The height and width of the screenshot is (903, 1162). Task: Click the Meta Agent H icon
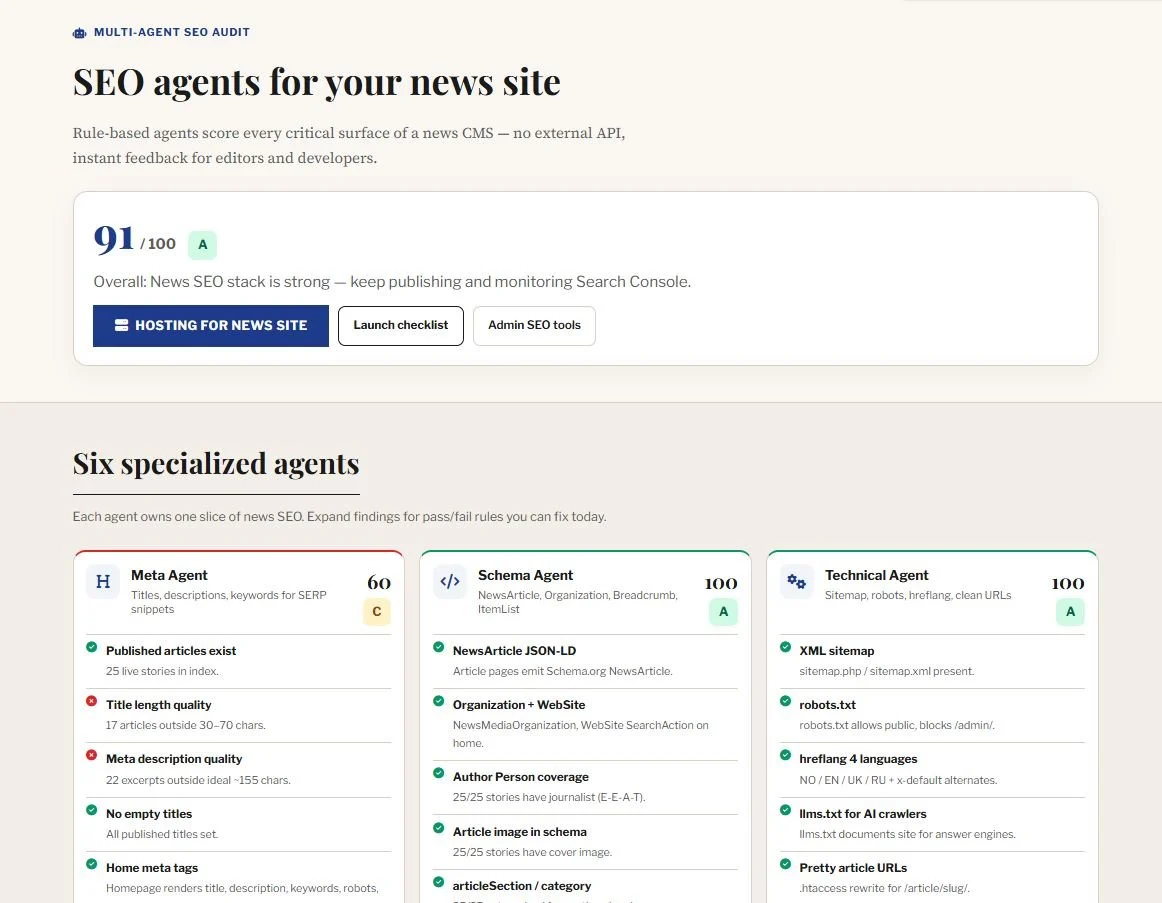coord(103,582)
